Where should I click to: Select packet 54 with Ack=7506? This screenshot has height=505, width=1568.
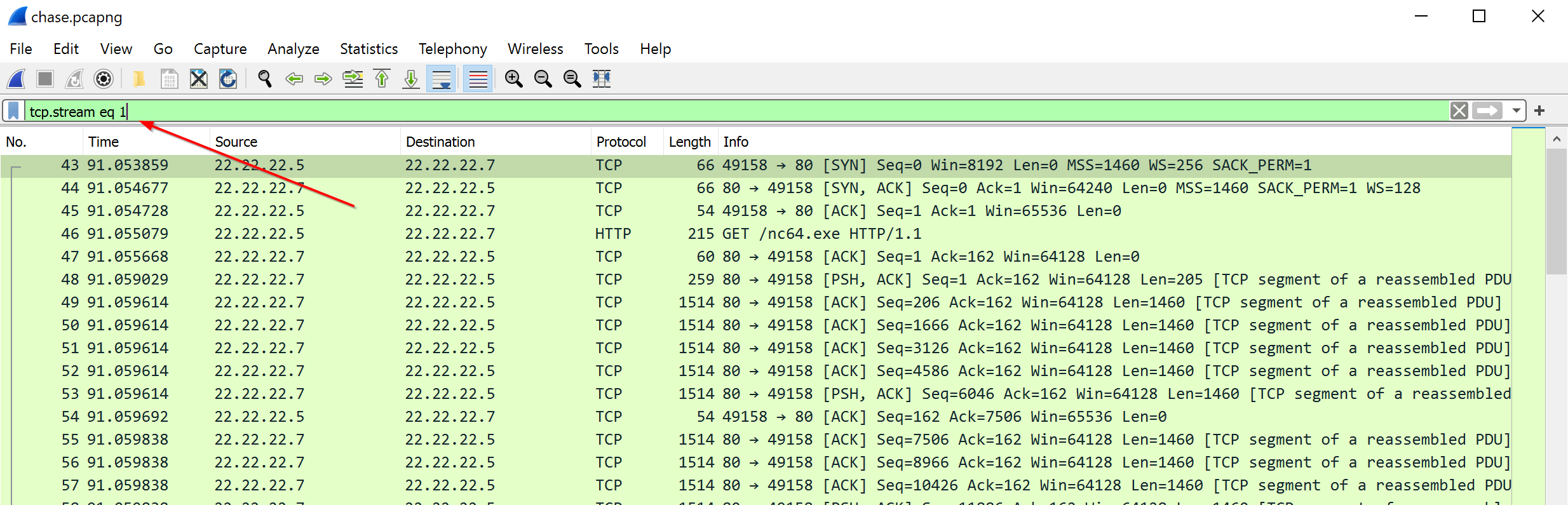pyautogui.click(x=756, y=417)
